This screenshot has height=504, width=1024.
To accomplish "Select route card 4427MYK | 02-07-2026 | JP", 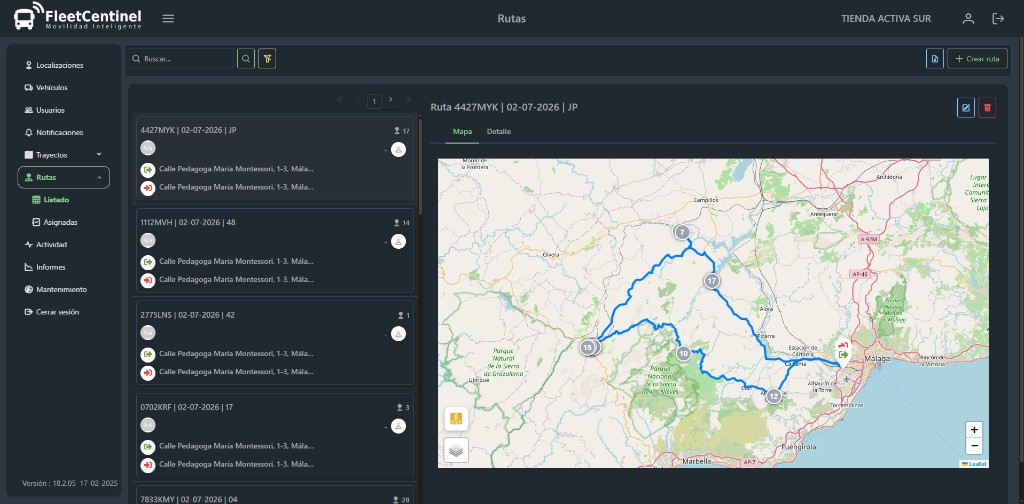I will tap(274, 159).
